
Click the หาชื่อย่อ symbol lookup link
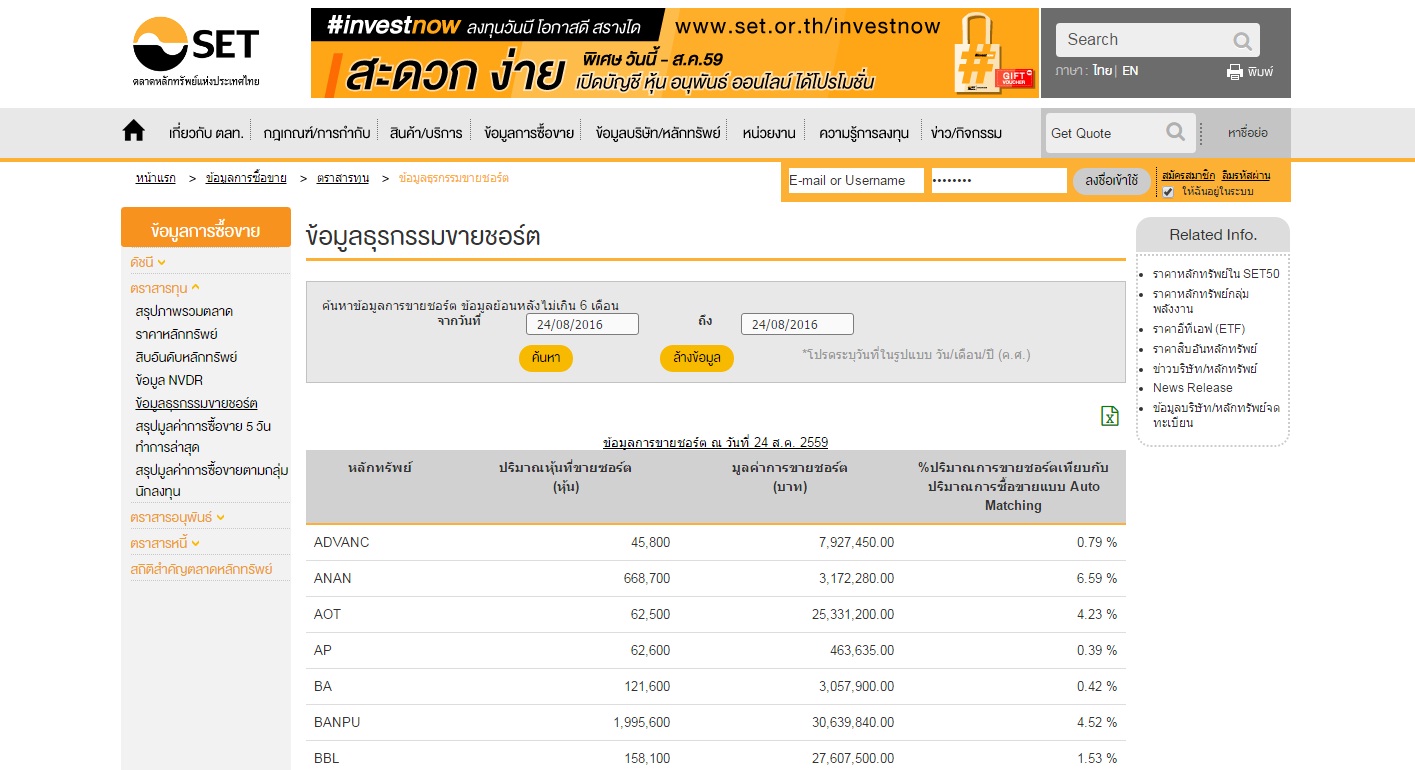tap(1248, 132)
